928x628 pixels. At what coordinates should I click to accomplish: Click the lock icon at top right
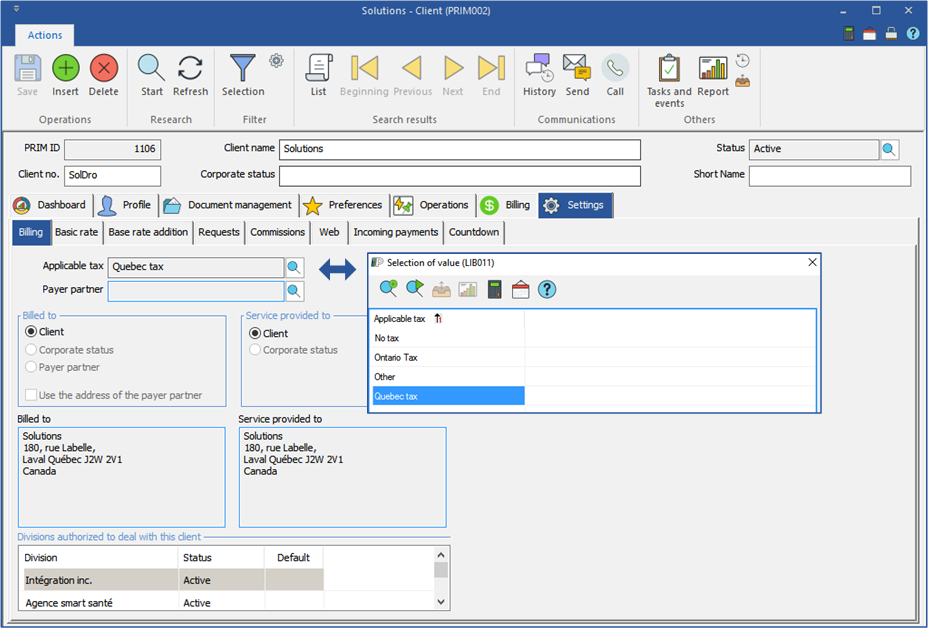click(x=891, y=34)
